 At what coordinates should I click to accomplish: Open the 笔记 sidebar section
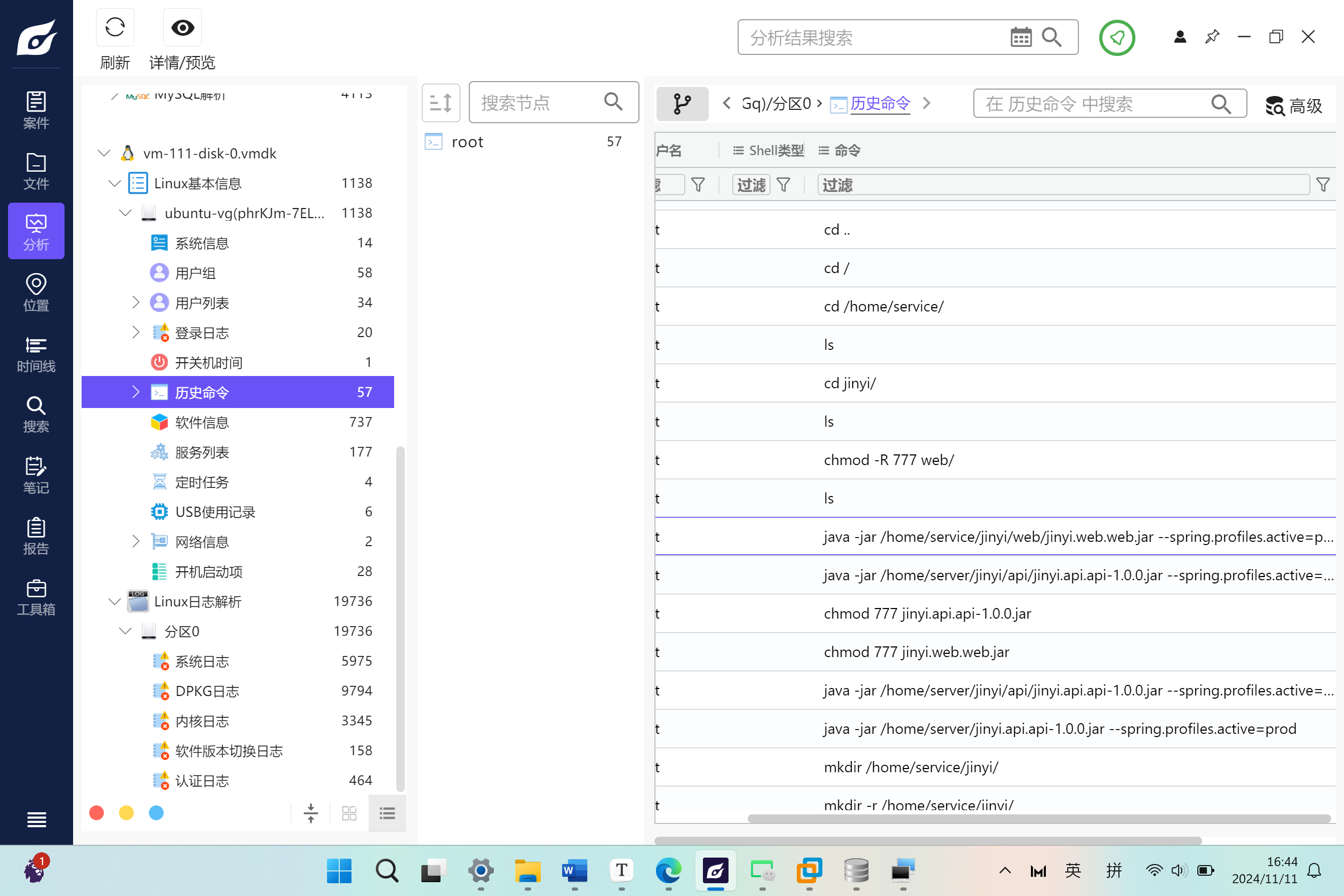36,475
